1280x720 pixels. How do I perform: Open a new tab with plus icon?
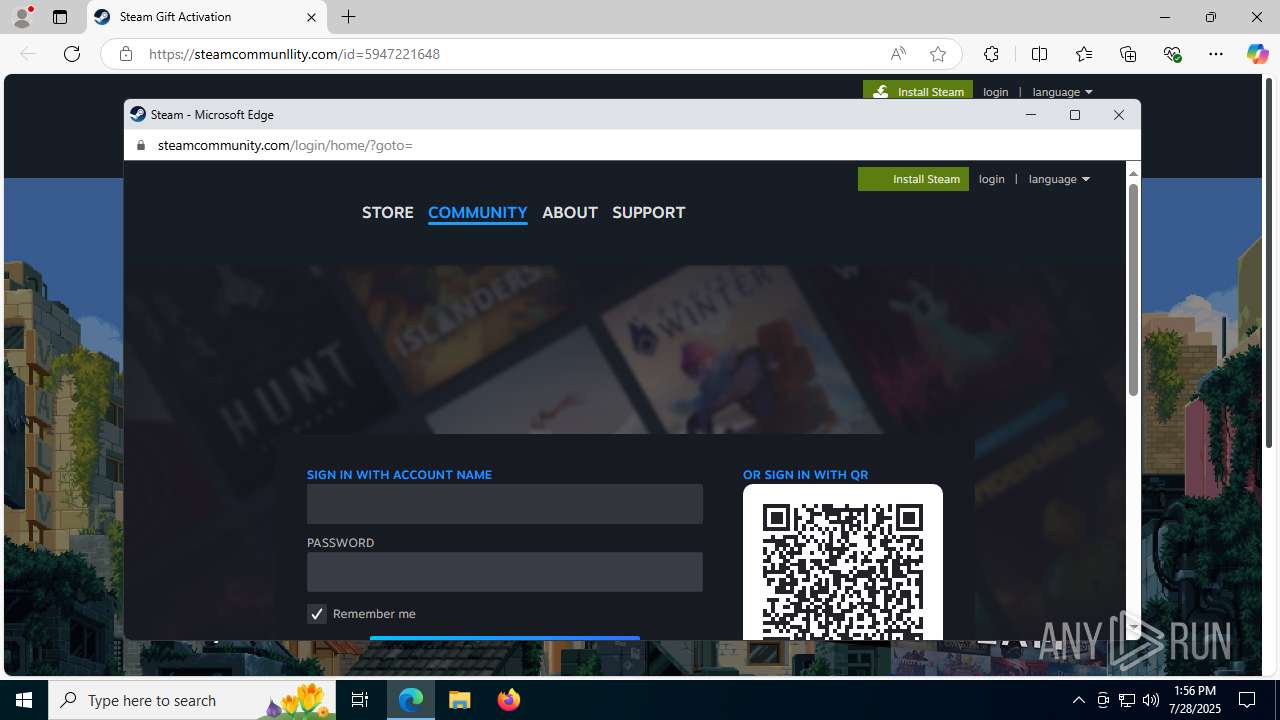pyautogui.click(x=348, y=17)
